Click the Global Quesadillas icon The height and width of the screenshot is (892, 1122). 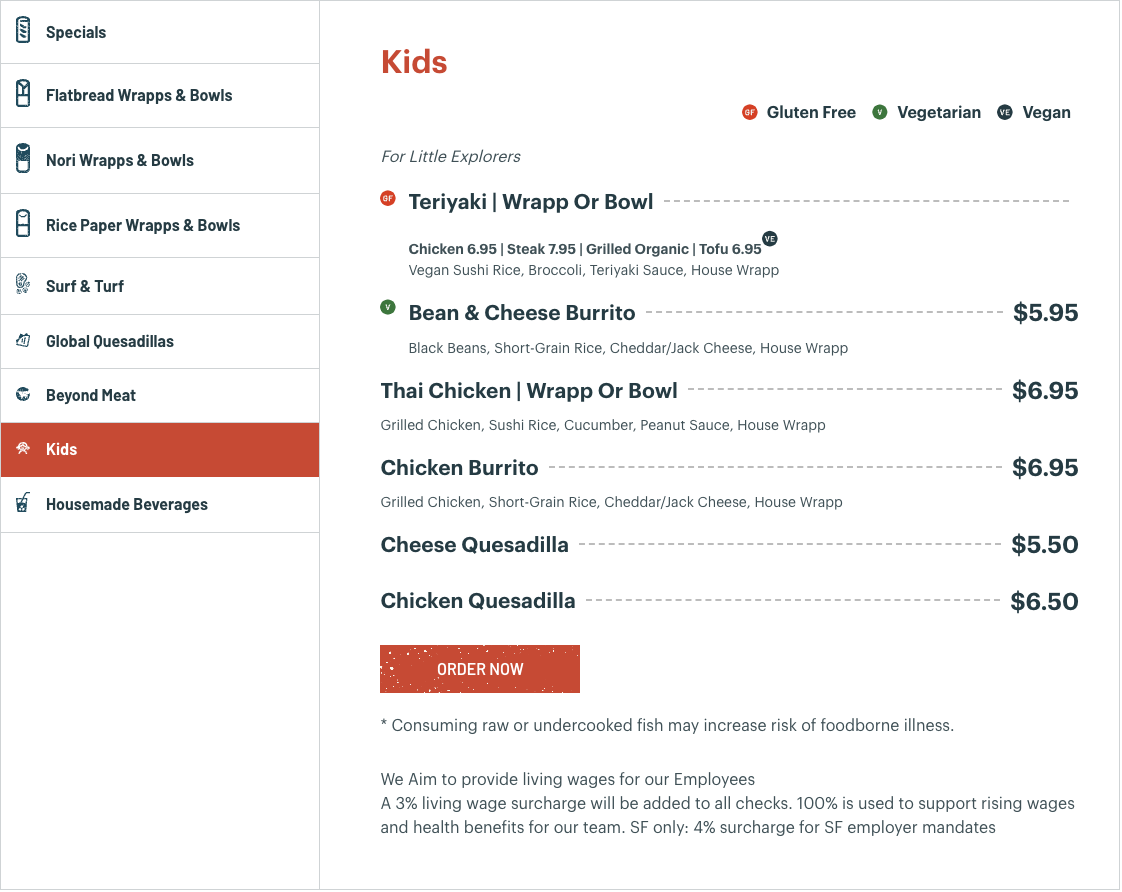pyautogui.click(x=23, y=341)
